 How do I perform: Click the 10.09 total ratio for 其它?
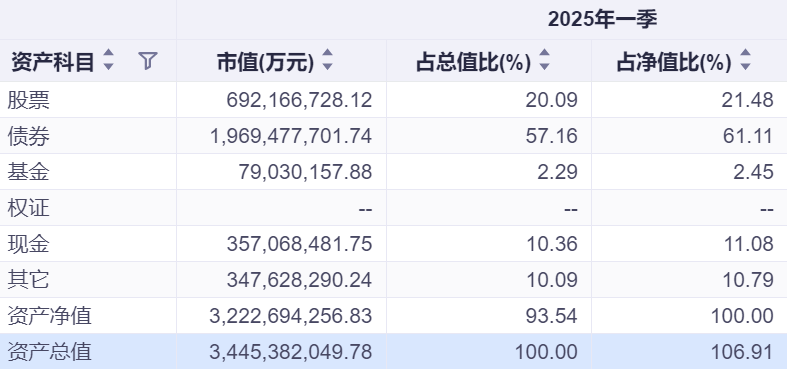552,280
